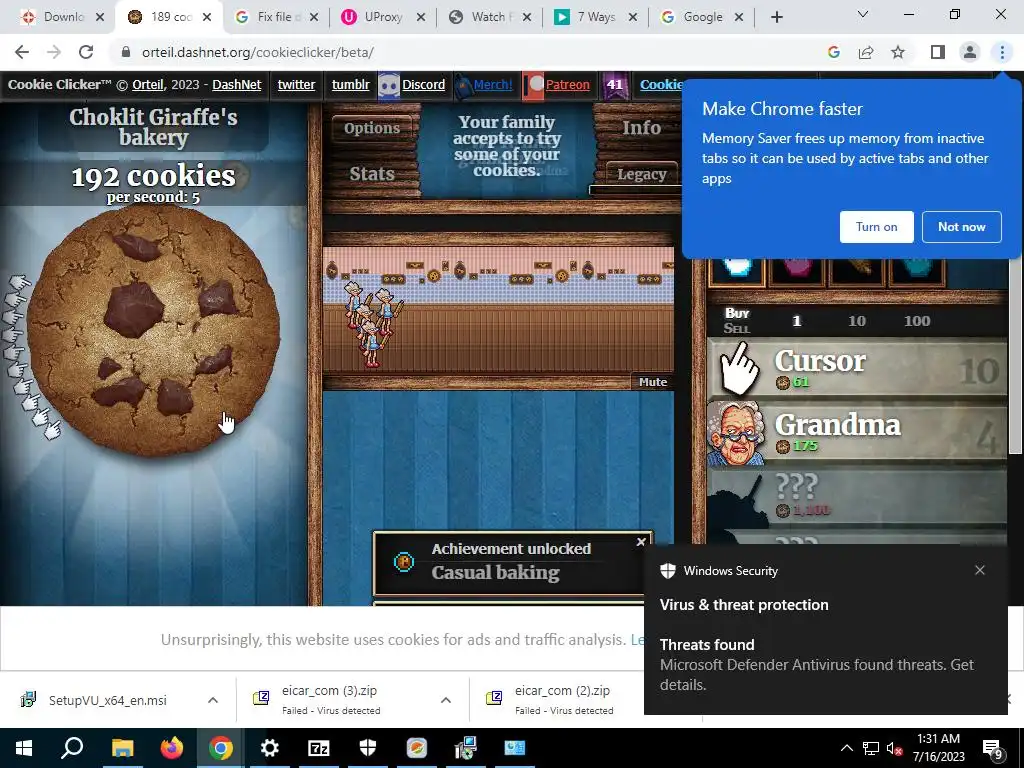Click the big chocolate chip cookie
1024x768 pixels.
pos(154,330)
